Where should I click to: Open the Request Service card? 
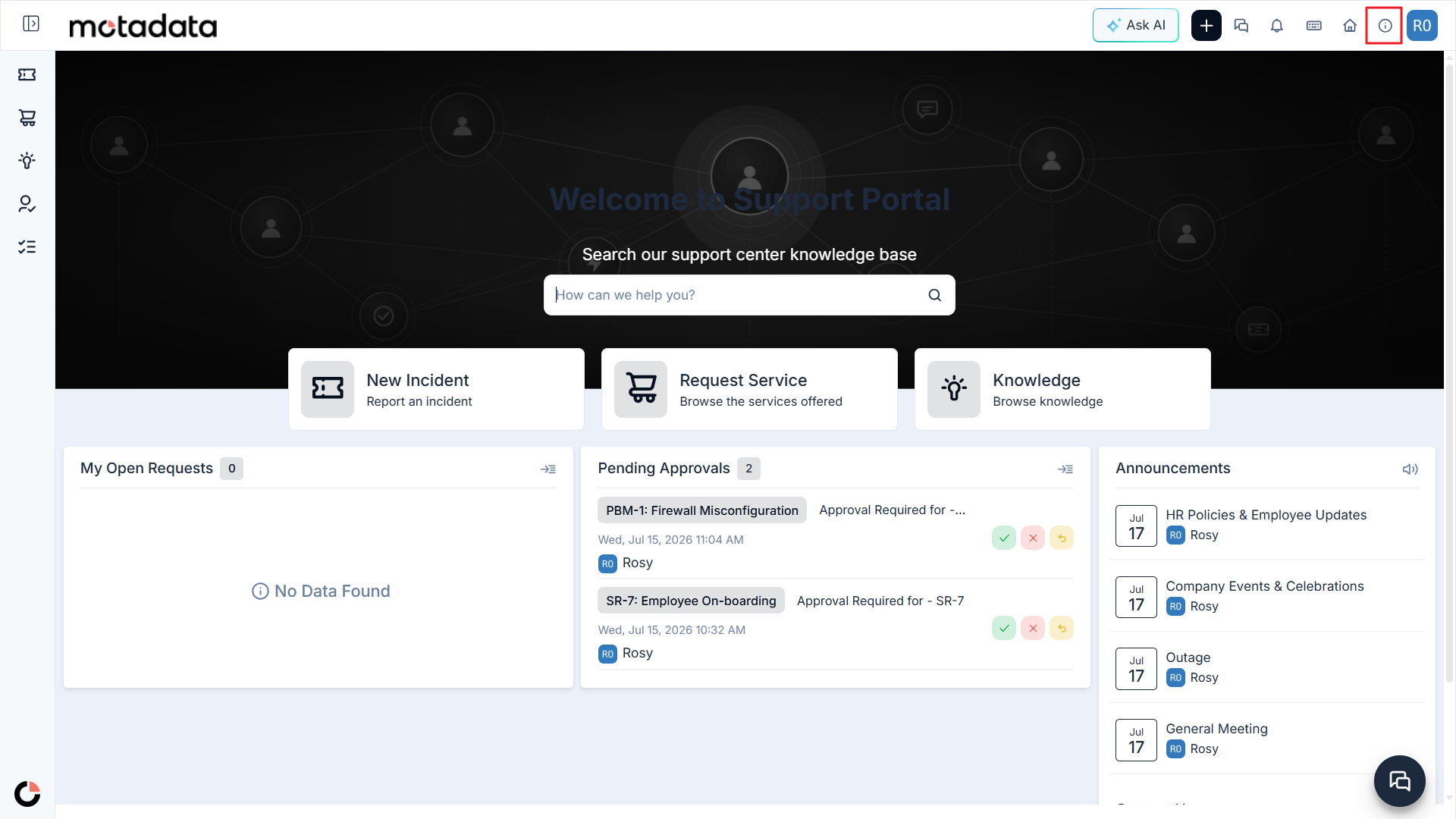(x=749, y=389)
